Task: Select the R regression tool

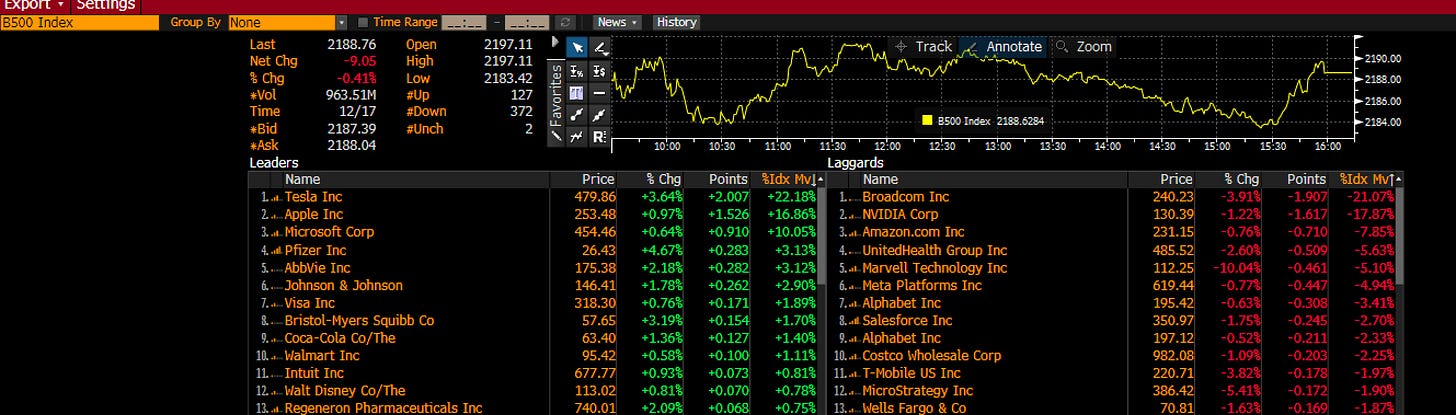Action: 600,137
